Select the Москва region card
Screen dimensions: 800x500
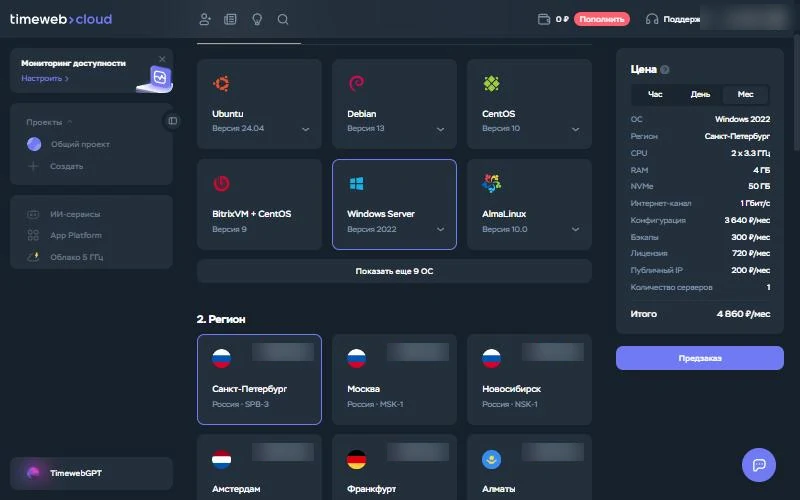point(394,379)
